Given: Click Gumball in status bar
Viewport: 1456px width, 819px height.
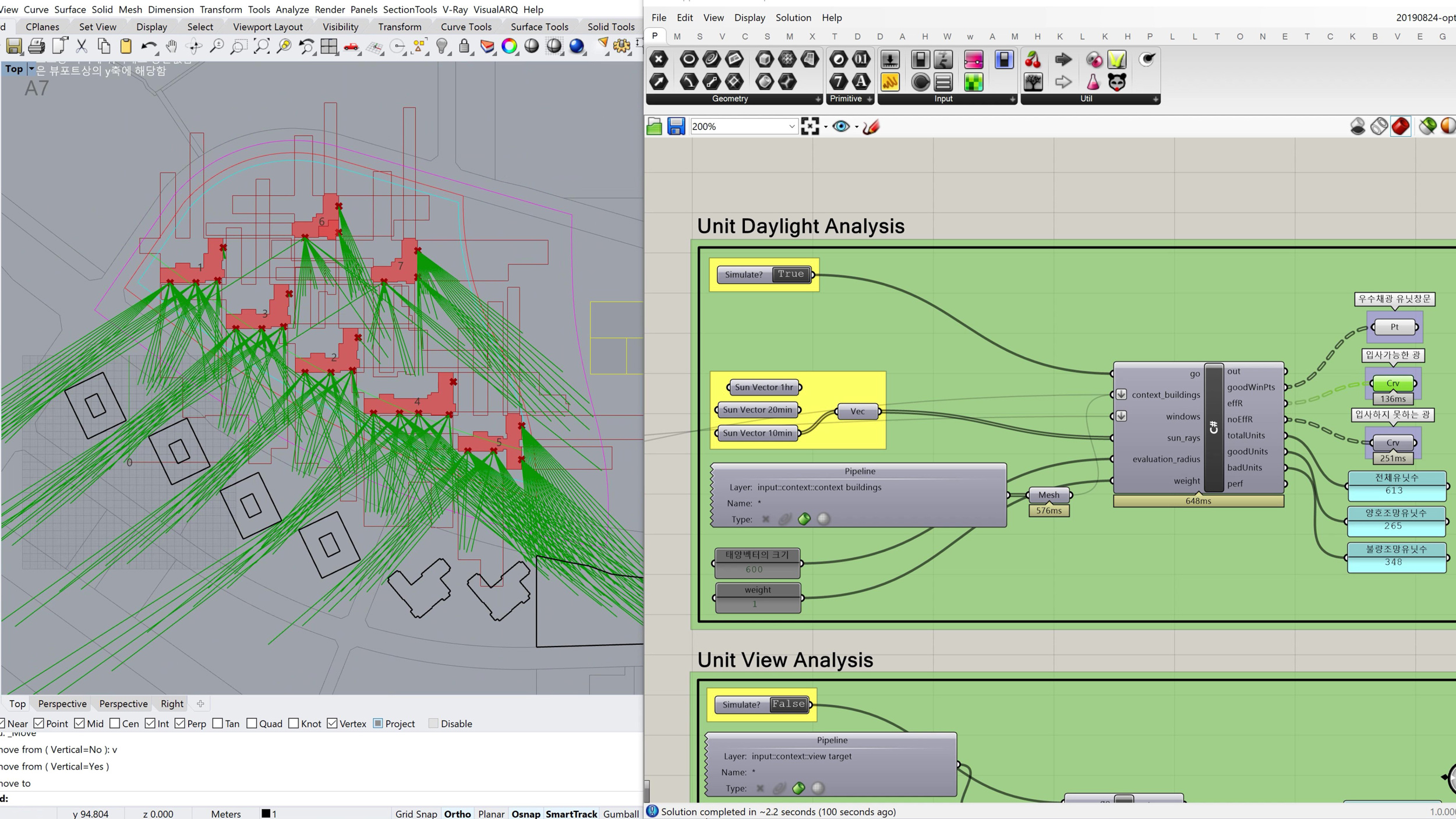Looking at the screenshot, I should tap(621, 814).
